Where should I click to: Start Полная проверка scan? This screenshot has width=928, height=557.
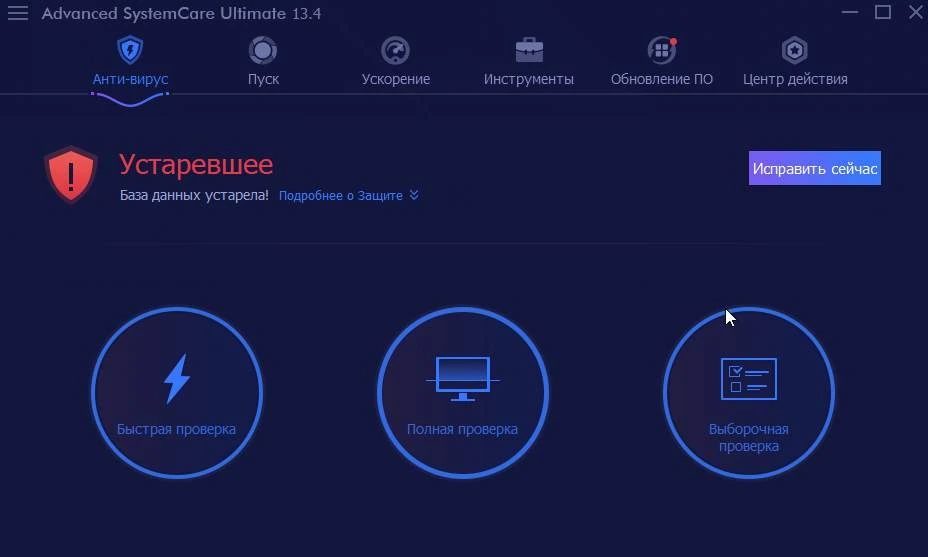463,392
